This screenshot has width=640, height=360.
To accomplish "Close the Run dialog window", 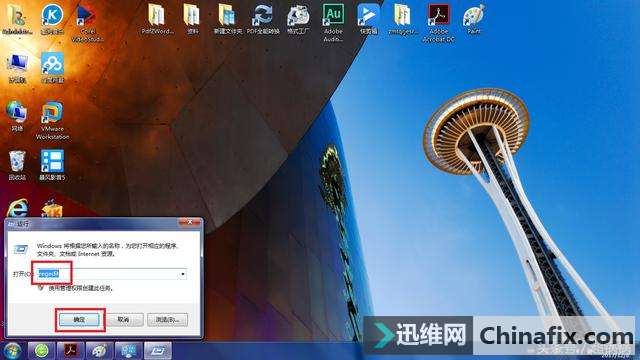I will click(190, 222).
